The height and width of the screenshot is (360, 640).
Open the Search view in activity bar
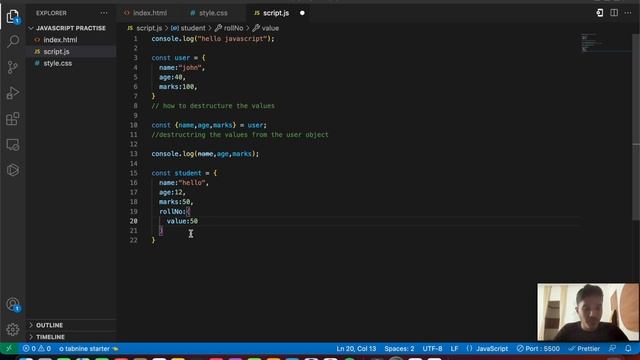click(x=13, y=41)
